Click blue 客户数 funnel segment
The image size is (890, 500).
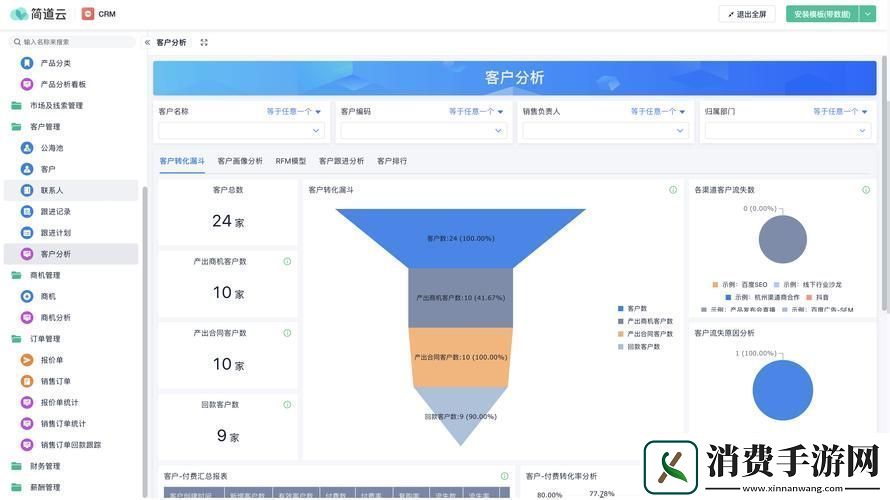[x=460, y=238]
